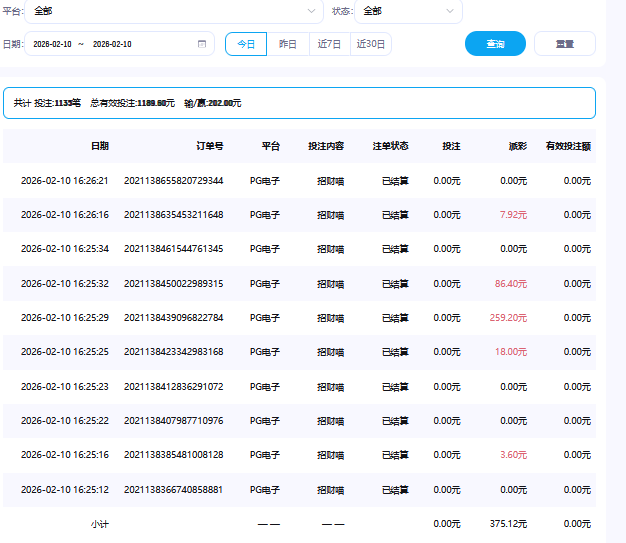Screen dimensions: 626x543
Task: Click the 7.92元 payout value
Action: coord(513,215)
